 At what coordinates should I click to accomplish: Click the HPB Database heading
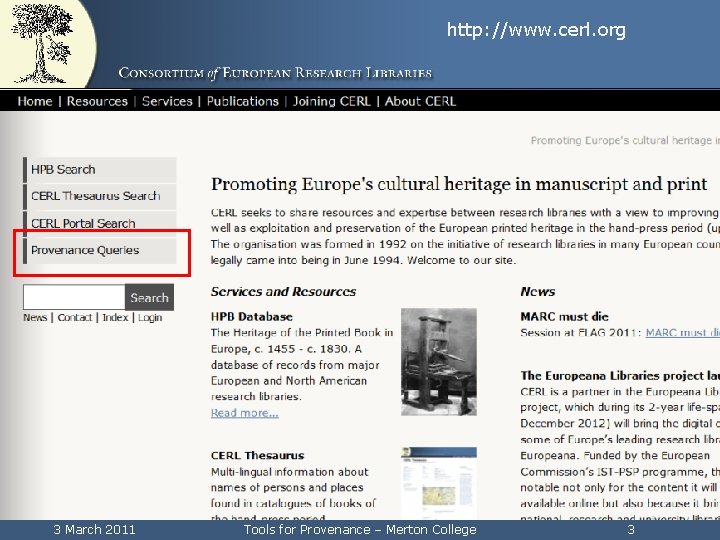(x=252, y=317)
